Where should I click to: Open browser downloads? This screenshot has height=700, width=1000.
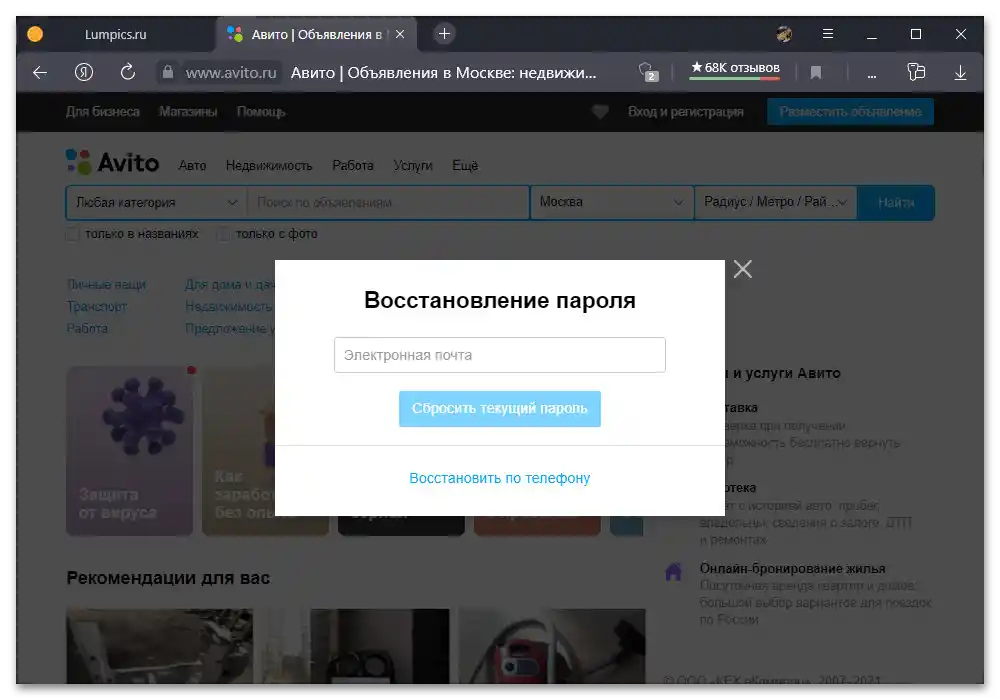[960, 73]
